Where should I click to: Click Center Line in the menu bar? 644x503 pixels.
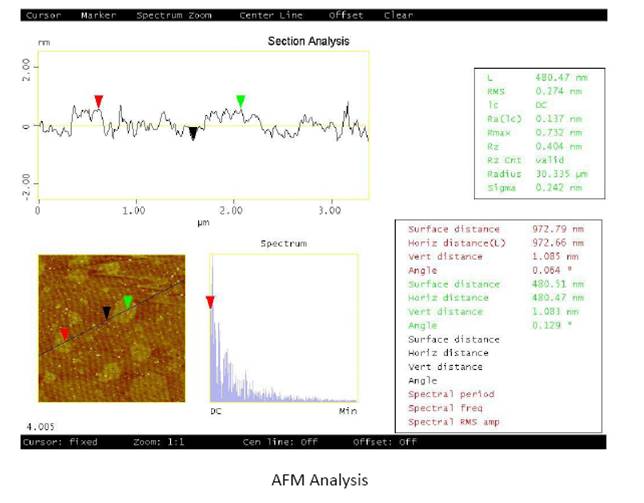tap(270, 16)
